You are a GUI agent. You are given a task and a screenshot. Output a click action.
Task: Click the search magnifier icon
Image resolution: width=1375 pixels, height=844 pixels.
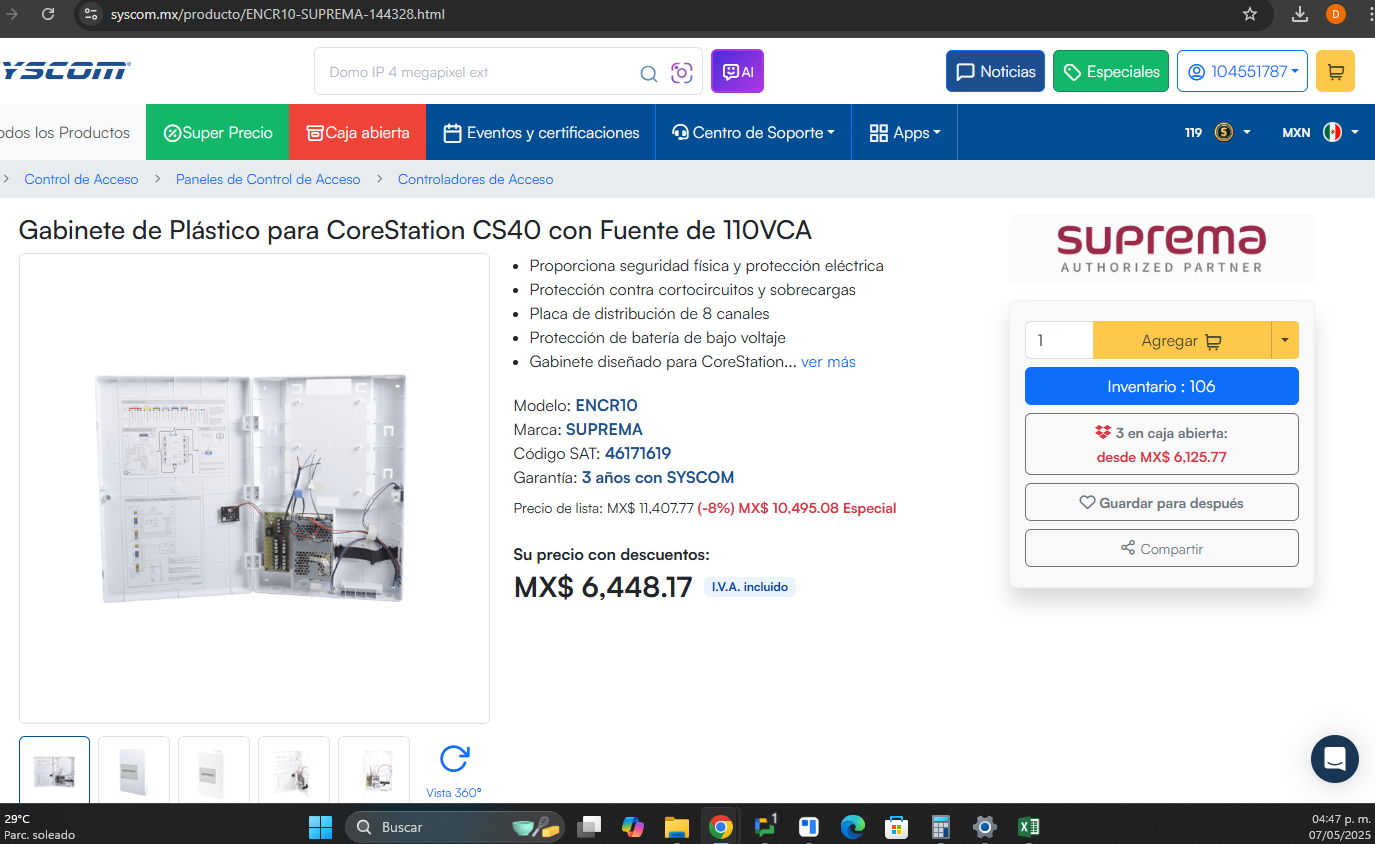(649, 73)
